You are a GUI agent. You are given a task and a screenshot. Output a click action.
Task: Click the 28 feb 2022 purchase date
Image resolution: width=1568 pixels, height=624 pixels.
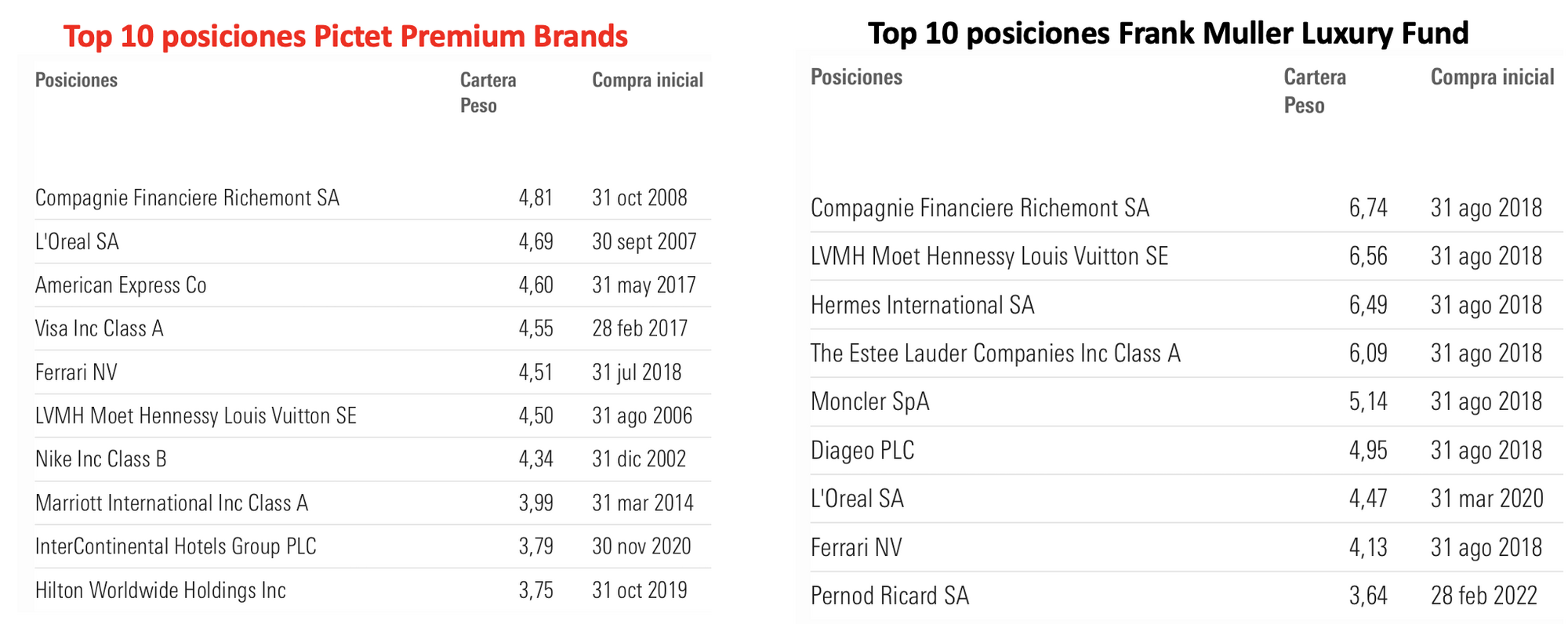tap(1483, 596)
